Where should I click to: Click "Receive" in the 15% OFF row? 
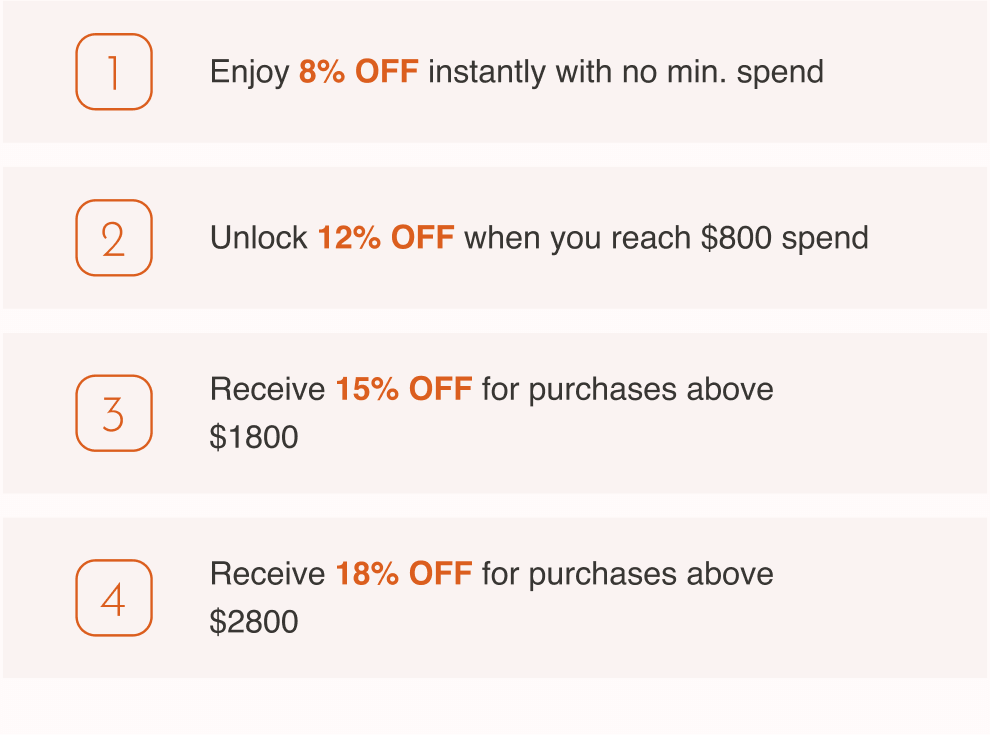[x=267, y=389]
